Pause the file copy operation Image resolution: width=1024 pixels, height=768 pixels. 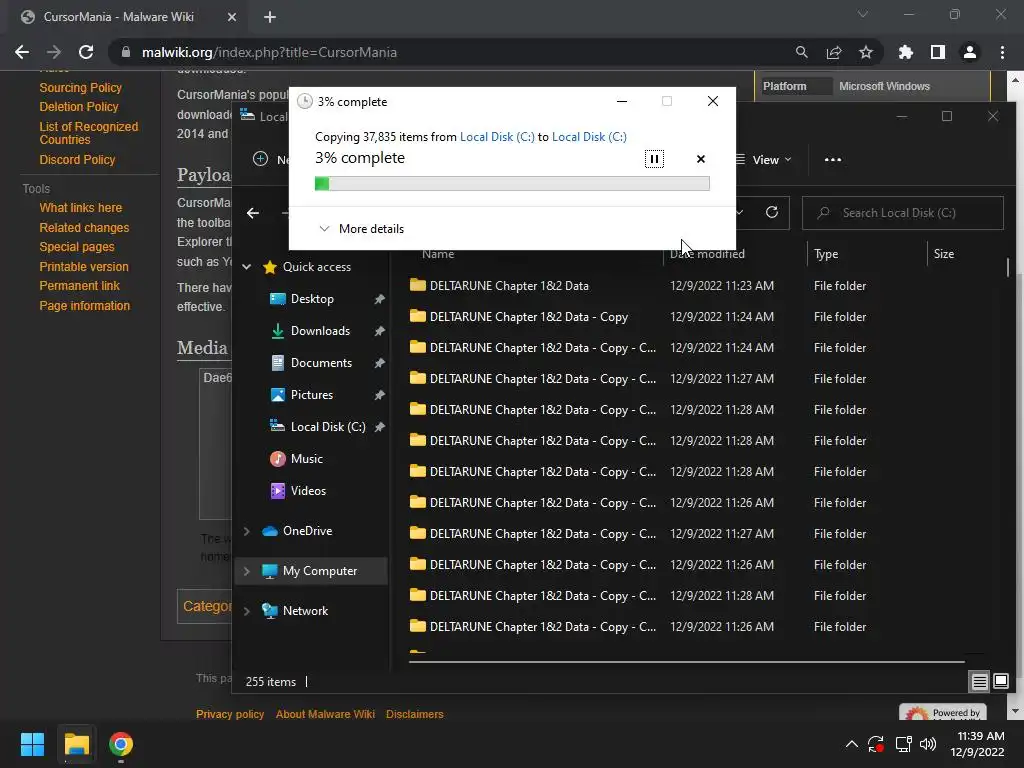click(654, 159)
